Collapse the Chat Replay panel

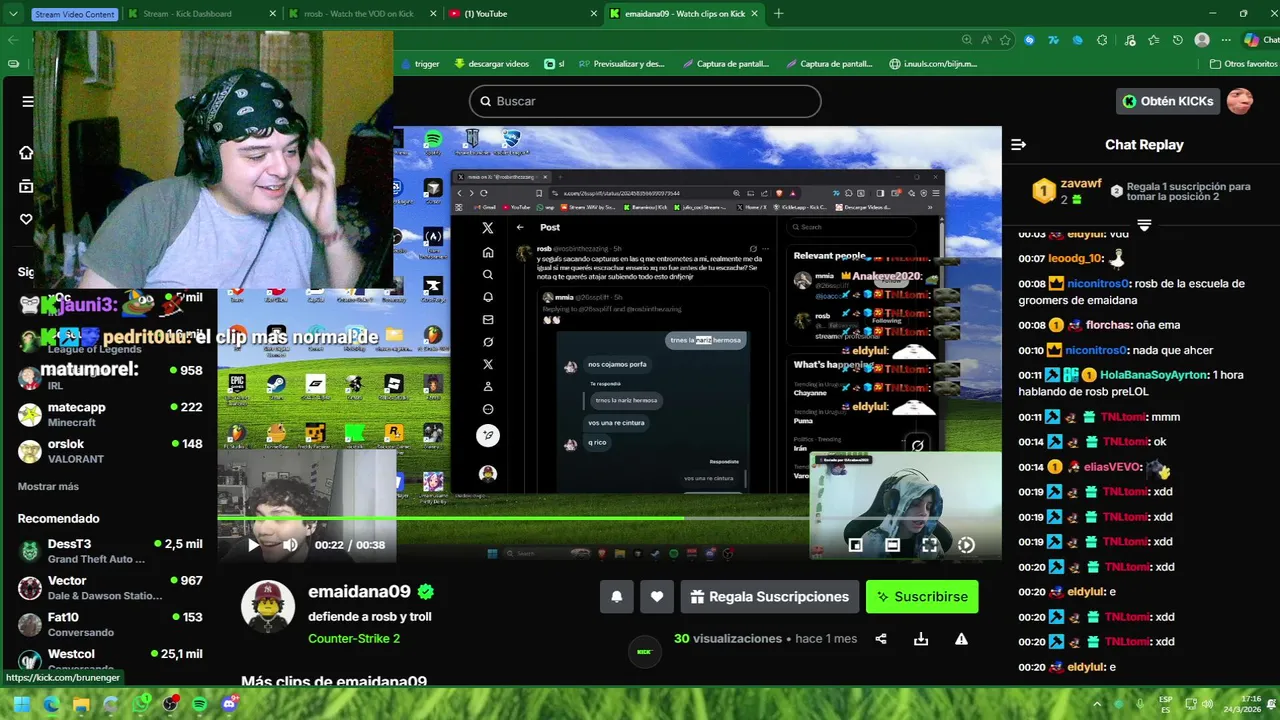pos(1018,144)
